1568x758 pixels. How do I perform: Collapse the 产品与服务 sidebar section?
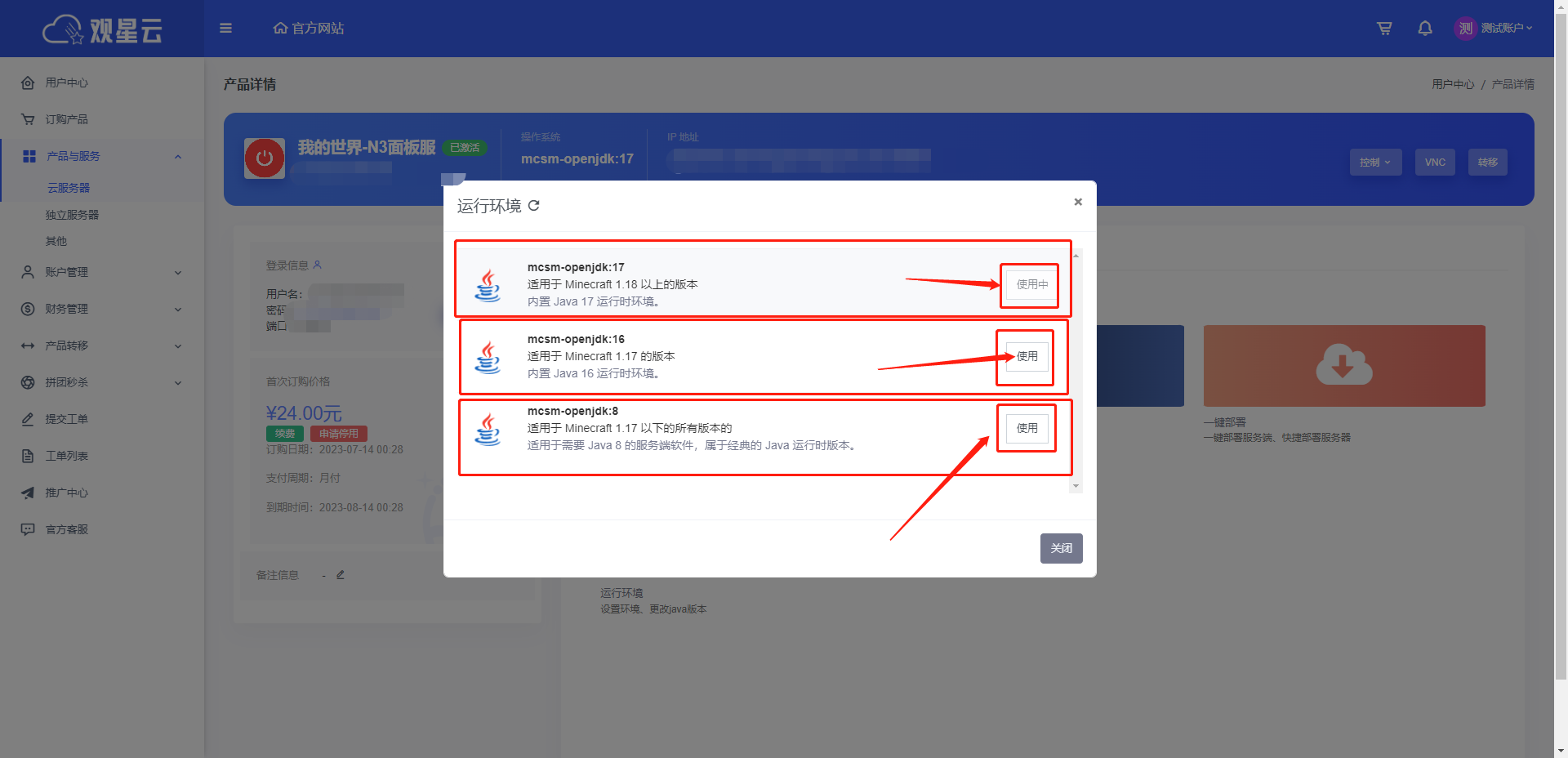coord(102,156)
